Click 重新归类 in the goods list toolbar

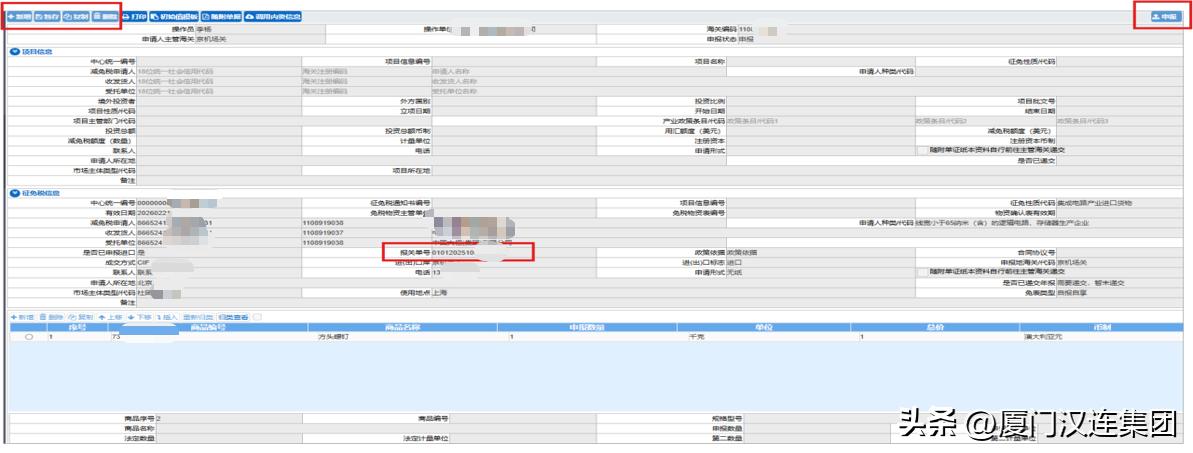pyautogui.click(x=198, y=317)
